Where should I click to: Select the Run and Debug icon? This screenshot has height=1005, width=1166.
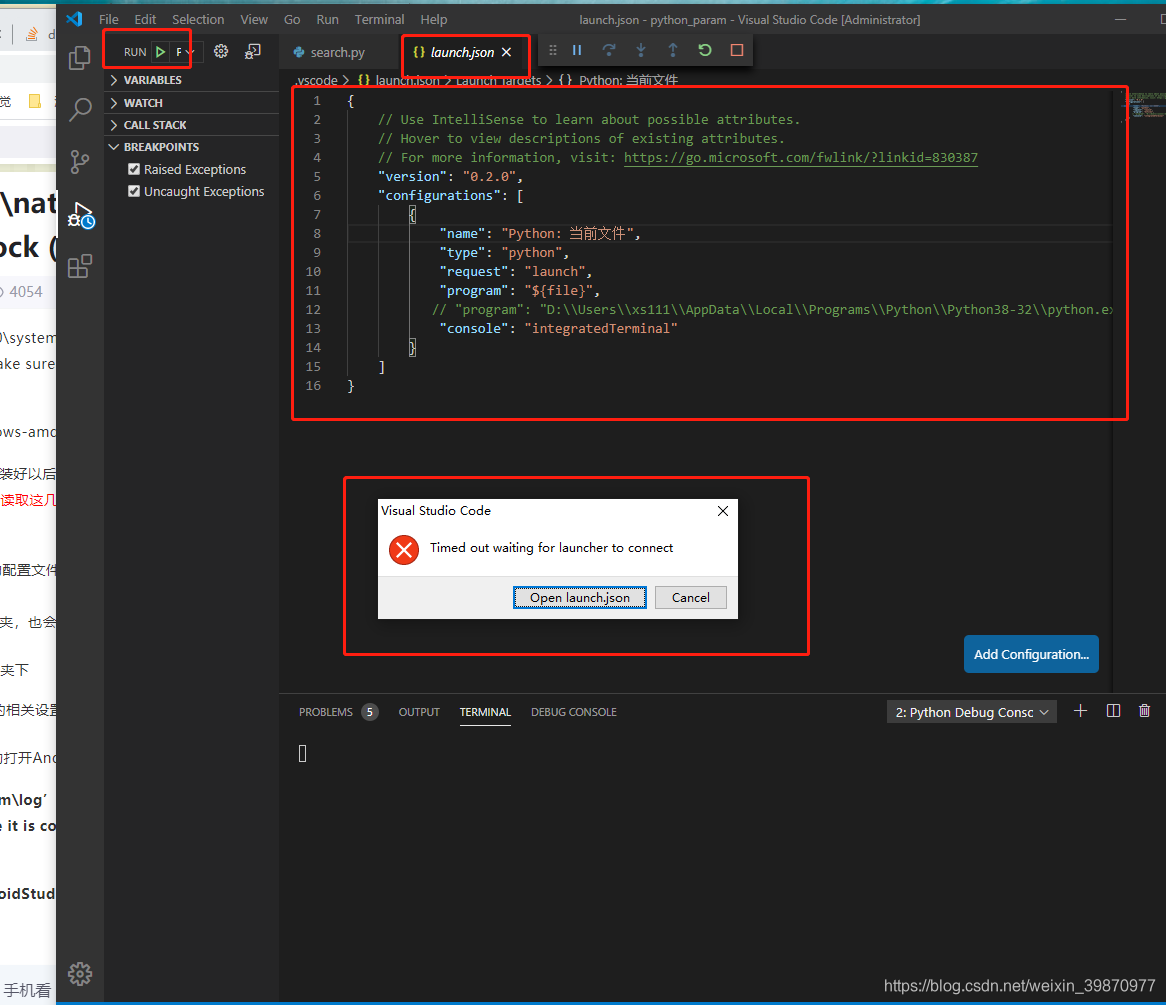tap(79, 213)
